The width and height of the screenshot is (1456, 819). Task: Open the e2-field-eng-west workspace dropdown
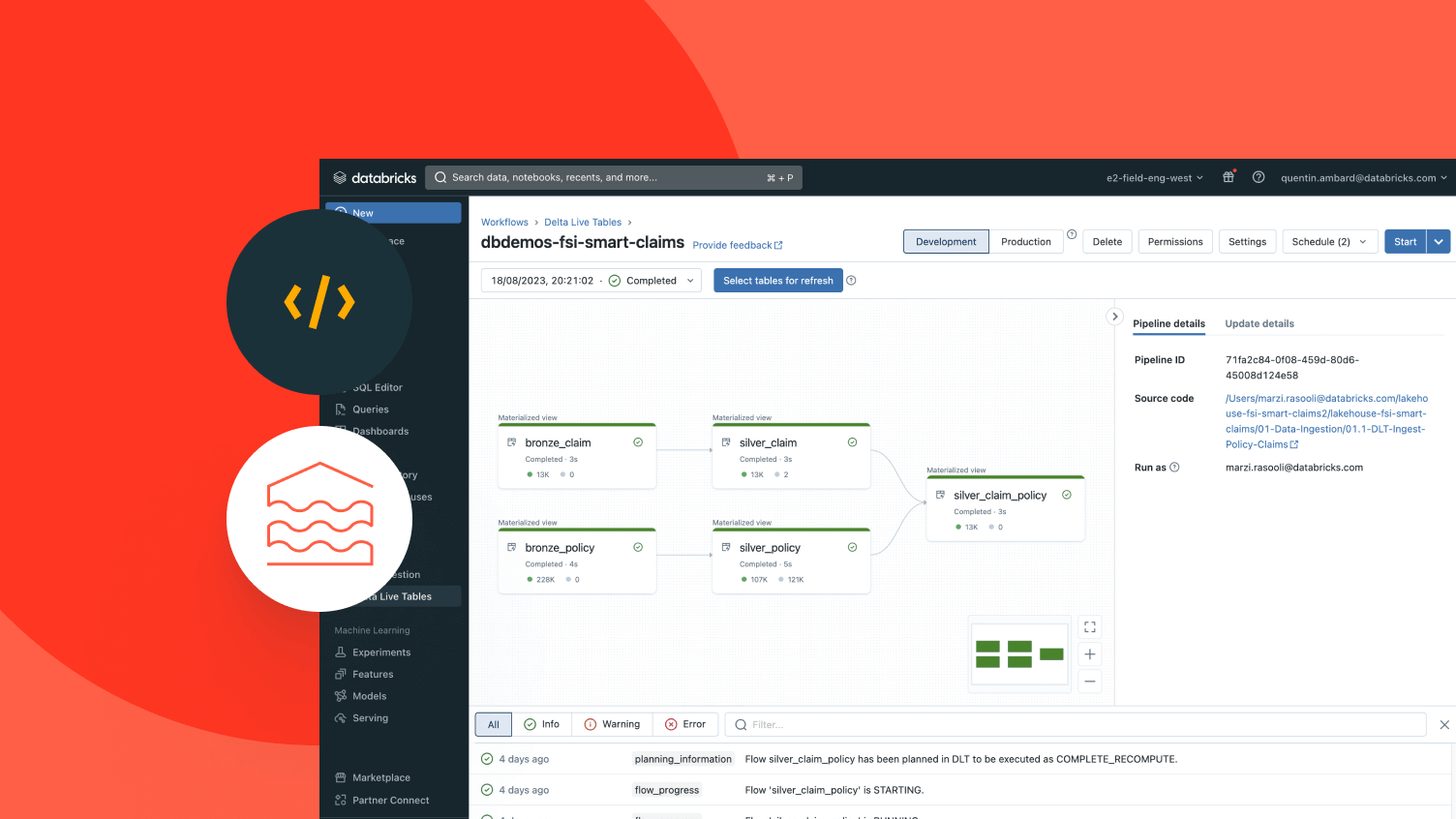1155,178
